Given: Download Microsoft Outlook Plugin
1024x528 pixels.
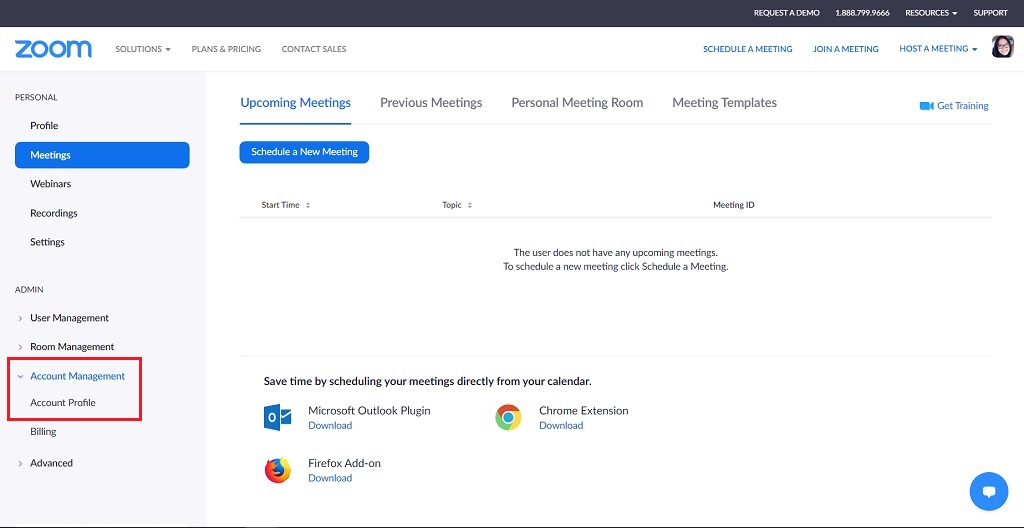Looking at the screenshot, I should [x=330, y=425].
